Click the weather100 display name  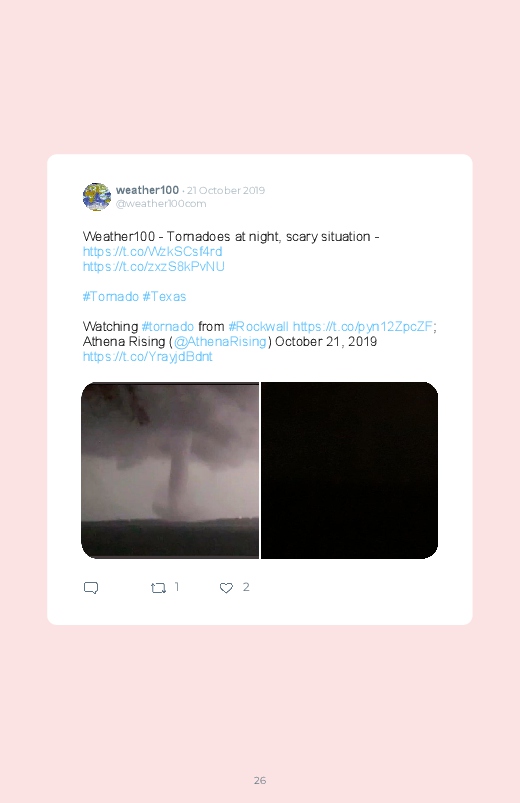[147, 190]
